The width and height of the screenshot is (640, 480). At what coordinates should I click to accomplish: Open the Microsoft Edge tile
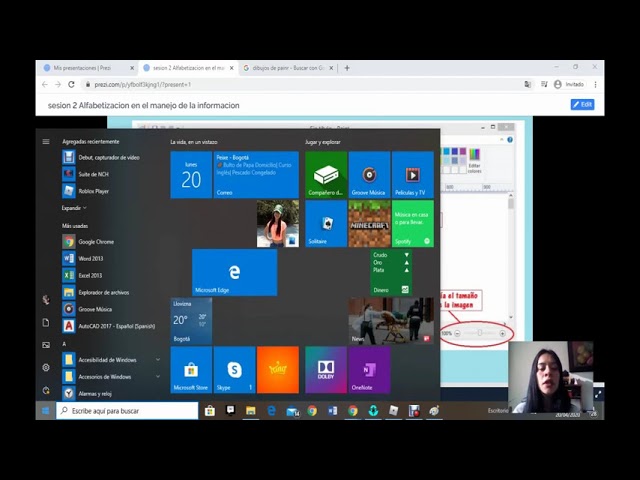pyautogui.click(x=234, y=272)
